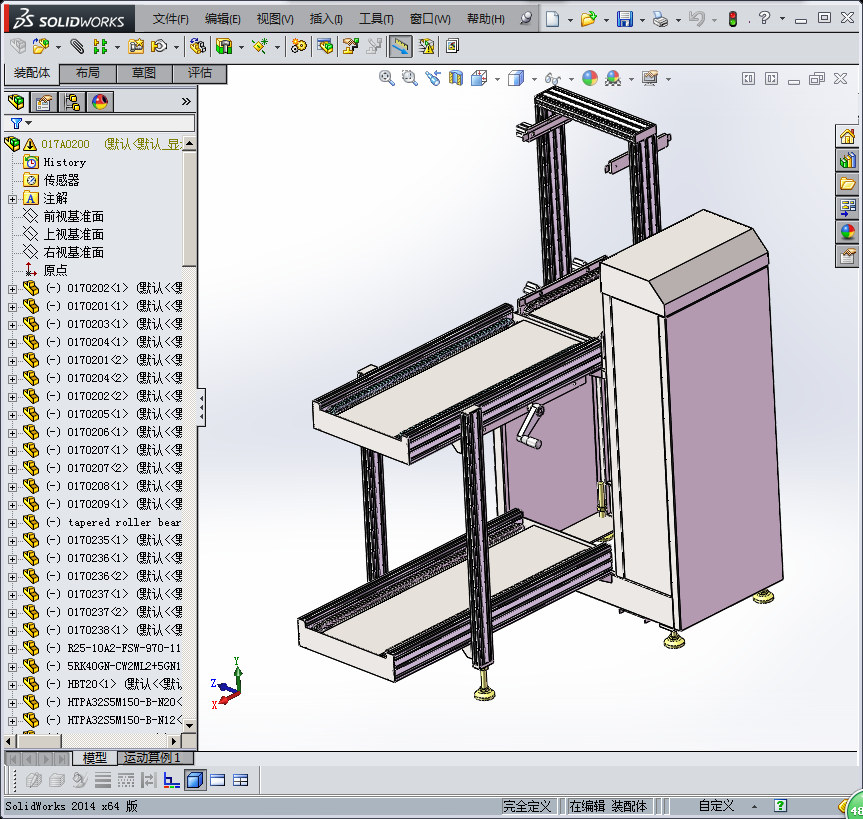Open the 工具(T) menu
863x819 pixels.
click(376, 19)
